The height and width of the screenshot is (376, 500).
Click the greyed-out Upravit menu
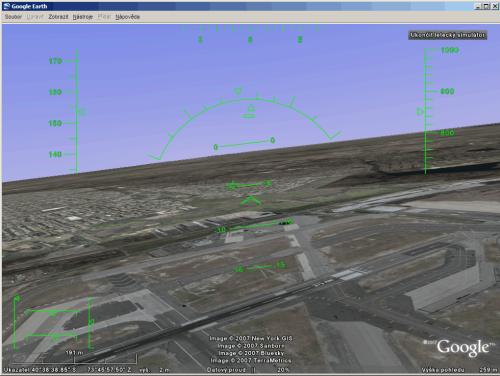pyautogui.click(x=35, y=17)
